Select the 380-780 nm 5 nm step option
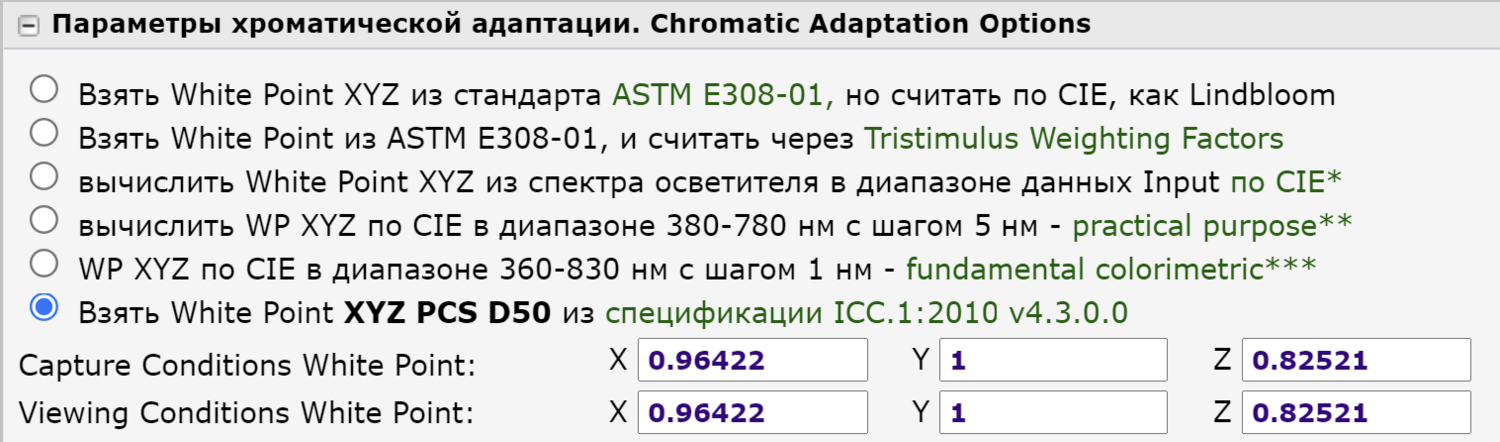 pyautogui.click(x=44, y=221)
